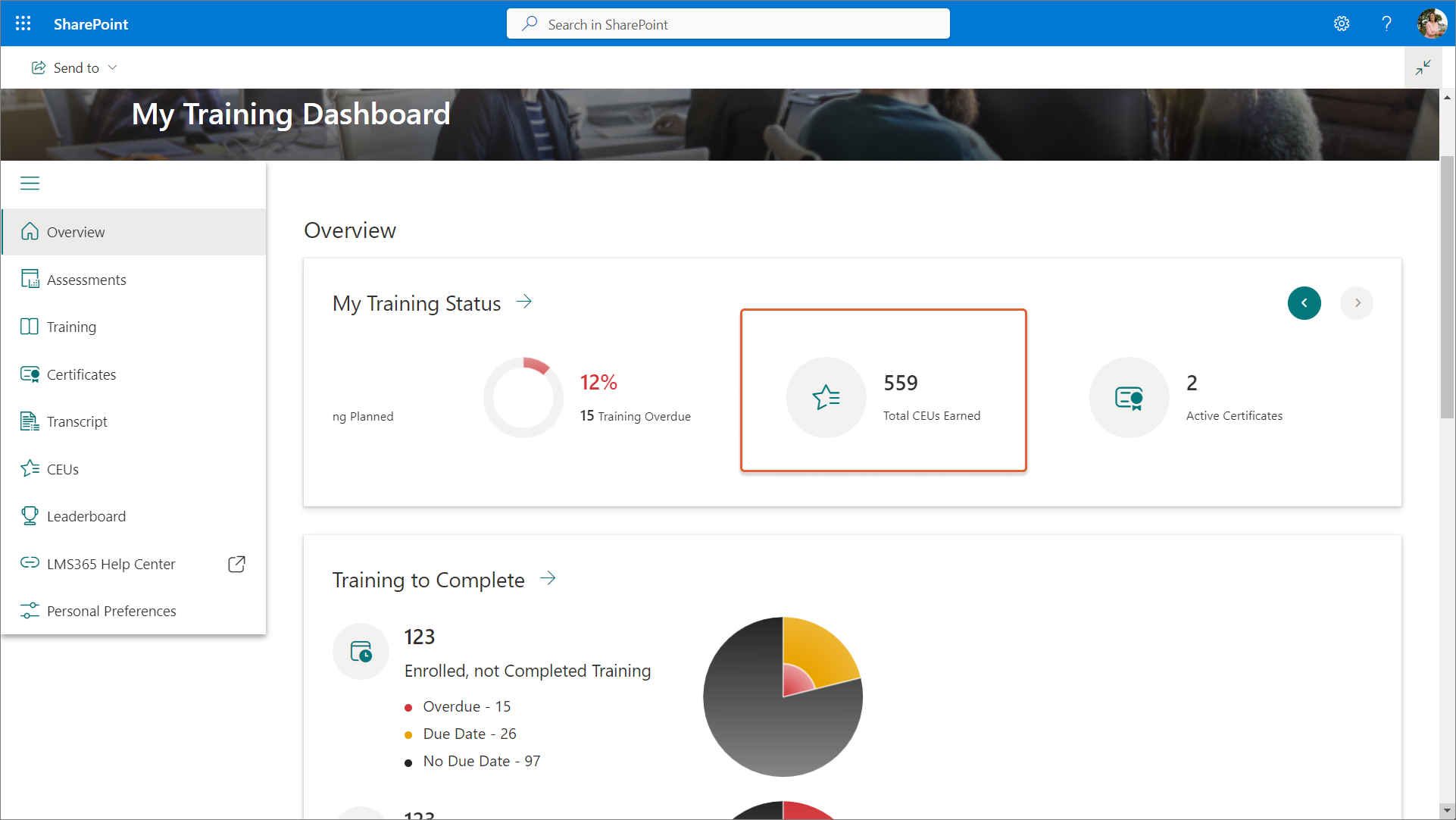This screenshot has width=1456, height=820.
Task: Click the yellow Due Date pie slice
Action: (x=822, y=646)
